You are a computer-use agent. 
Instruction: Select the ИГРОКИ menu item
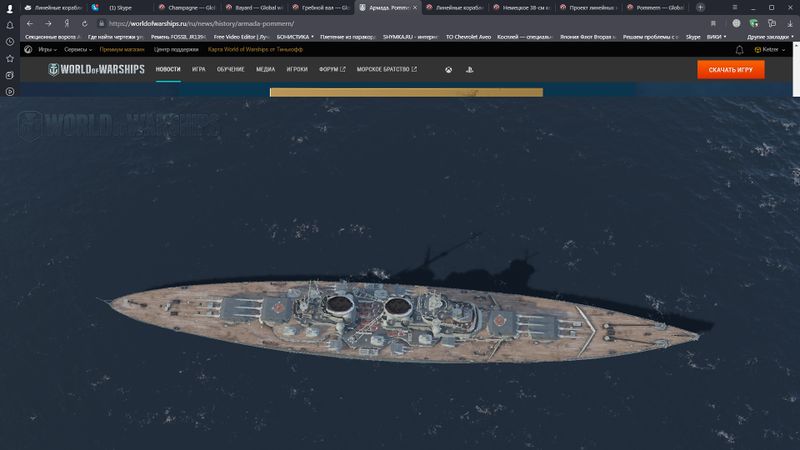[x=297, y=69]
